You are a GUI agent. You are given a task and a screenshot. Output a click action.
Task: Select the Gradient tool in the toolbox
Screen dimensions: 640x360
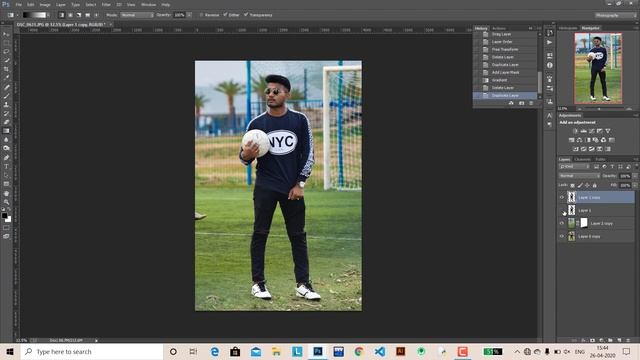(x=6, y=131)
